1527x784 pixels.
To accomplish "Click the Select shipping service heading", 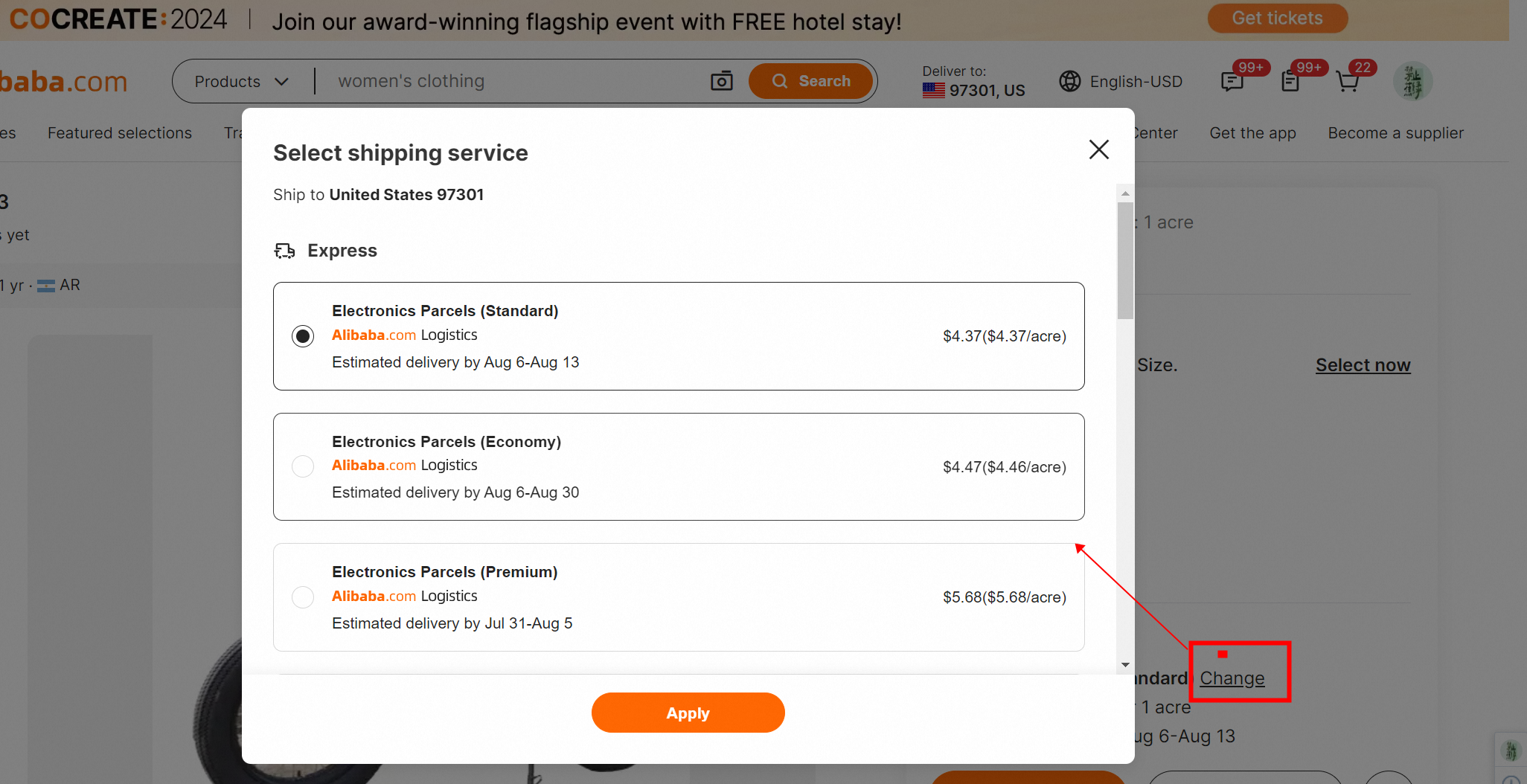I will click(x=400, y=152).
